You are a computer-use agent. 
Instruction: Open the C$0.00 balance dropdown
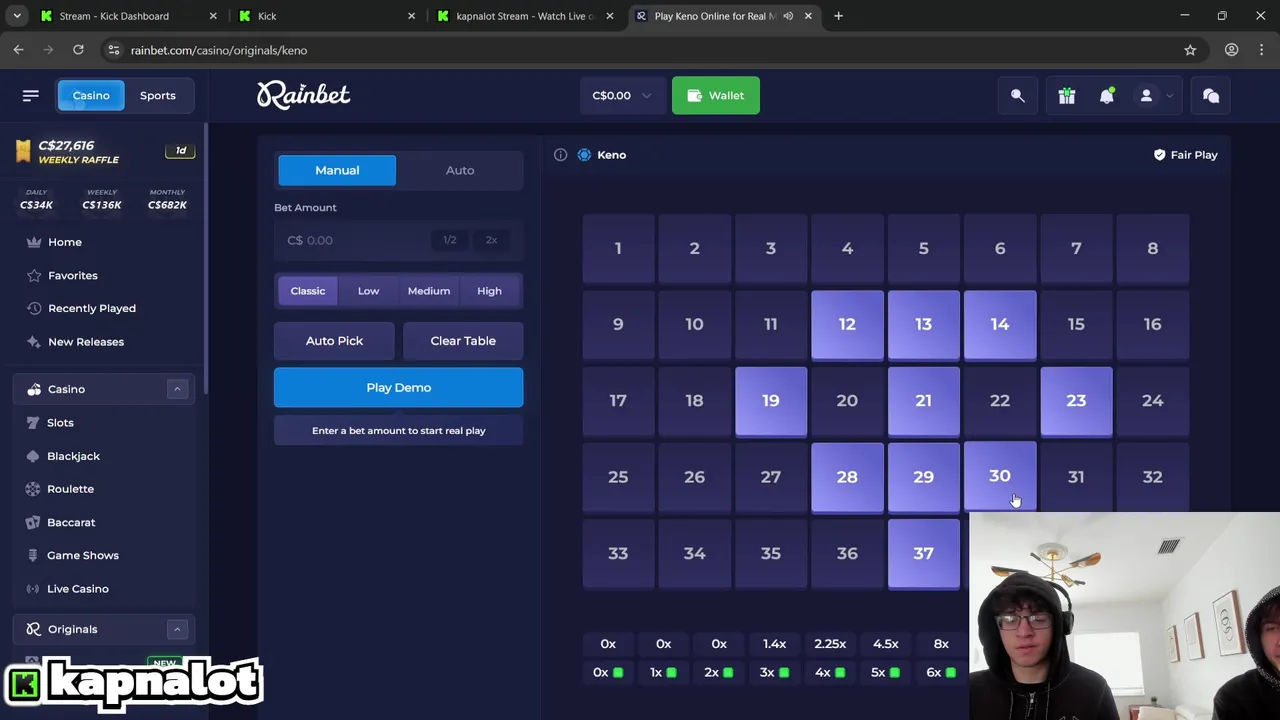click(622, 95)
